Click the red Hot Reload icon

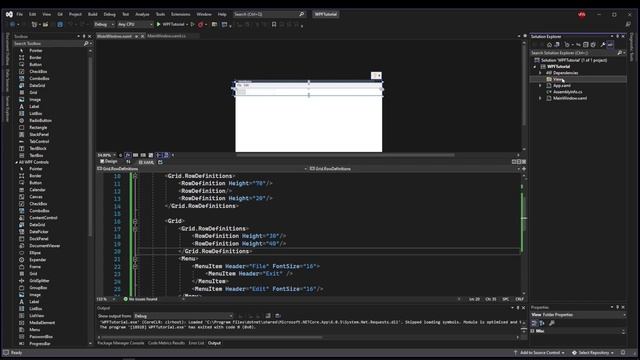point(200,24)
